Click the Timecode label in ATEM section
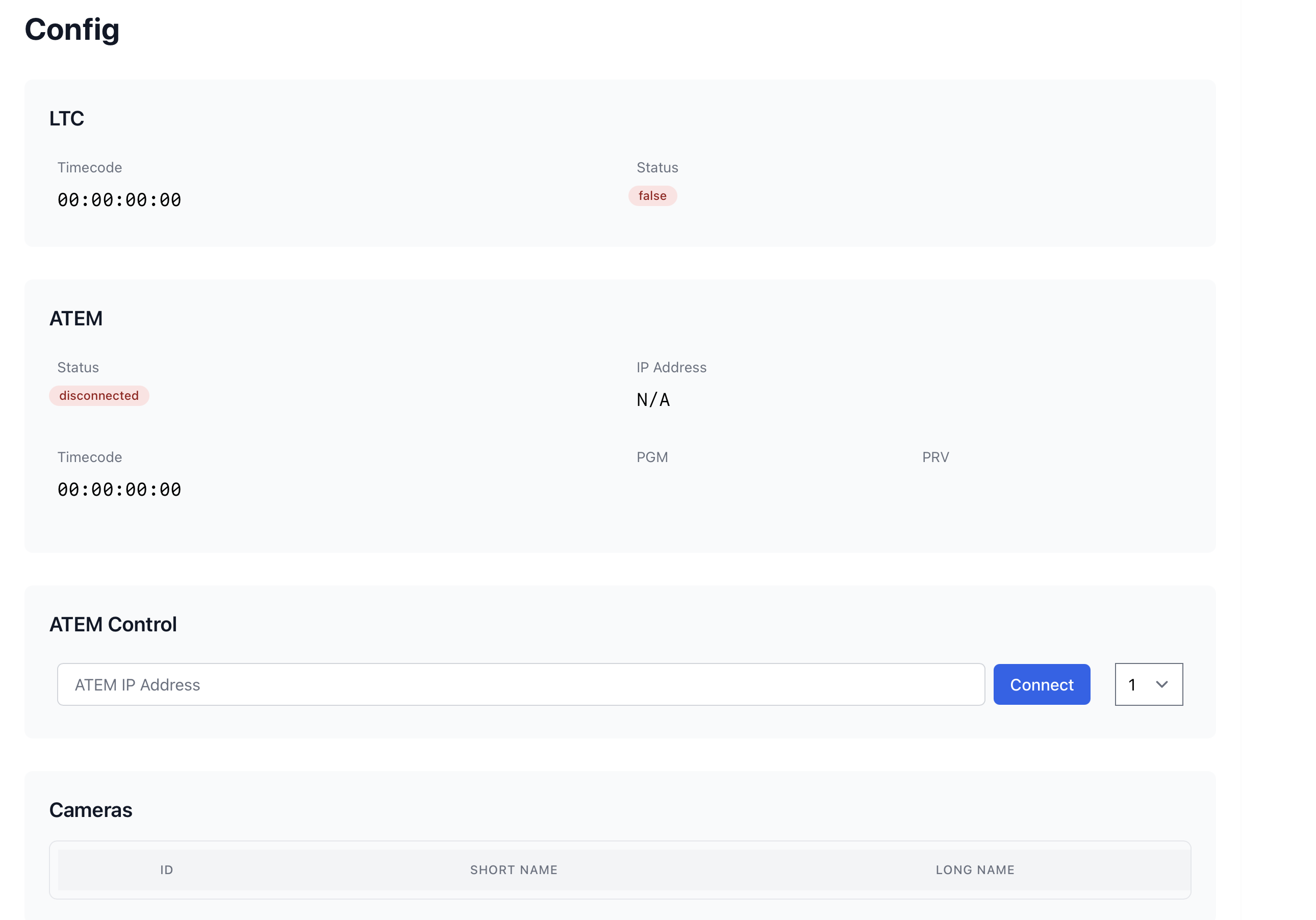 coord(89,457)
